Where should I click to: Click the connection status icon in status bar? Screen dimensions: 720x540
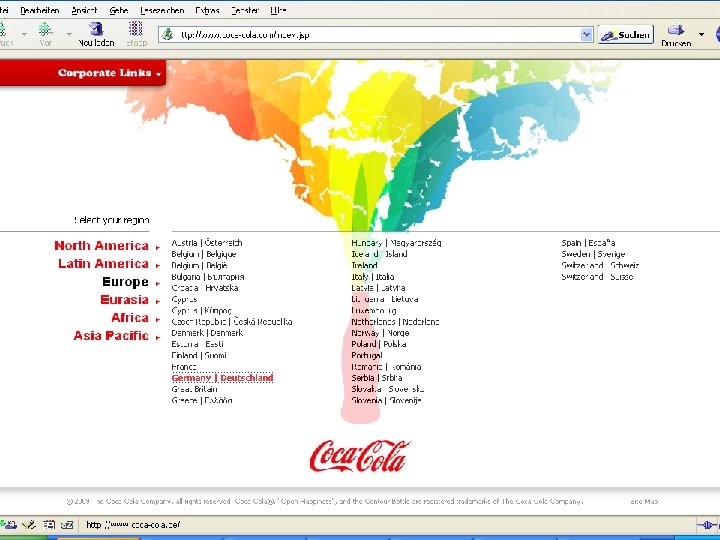coord(707,525)
